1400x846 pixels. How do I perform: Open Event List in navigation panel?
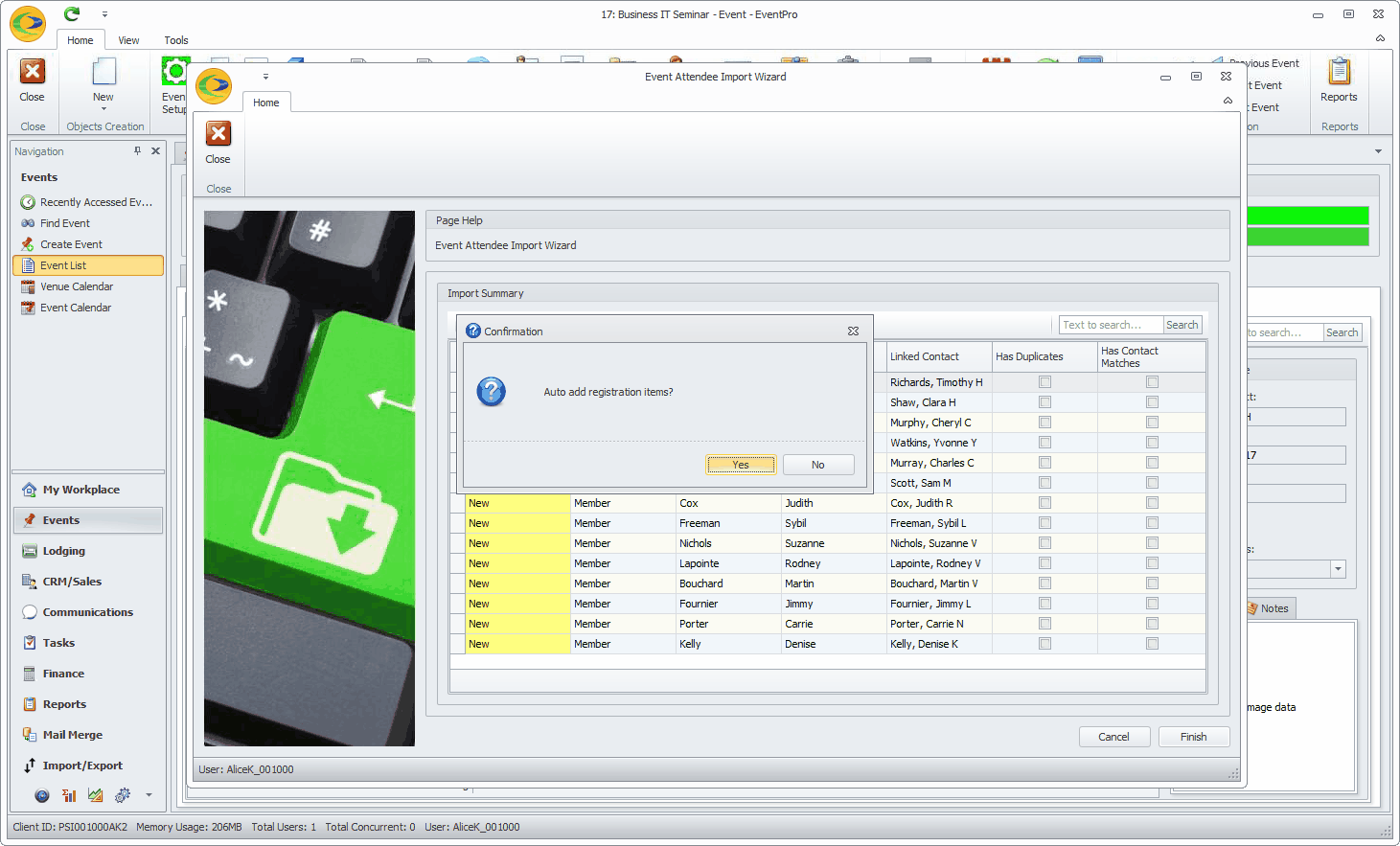point(88,265)
